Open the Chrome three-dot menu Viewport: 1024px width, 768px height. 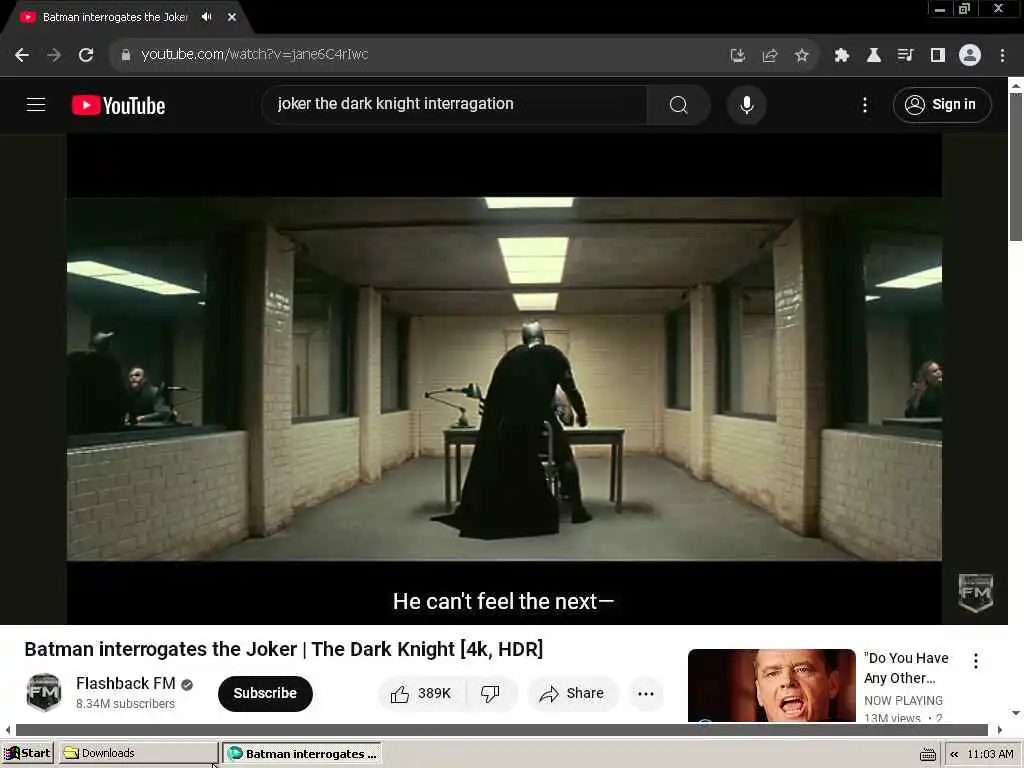[x=1002, y=56]
